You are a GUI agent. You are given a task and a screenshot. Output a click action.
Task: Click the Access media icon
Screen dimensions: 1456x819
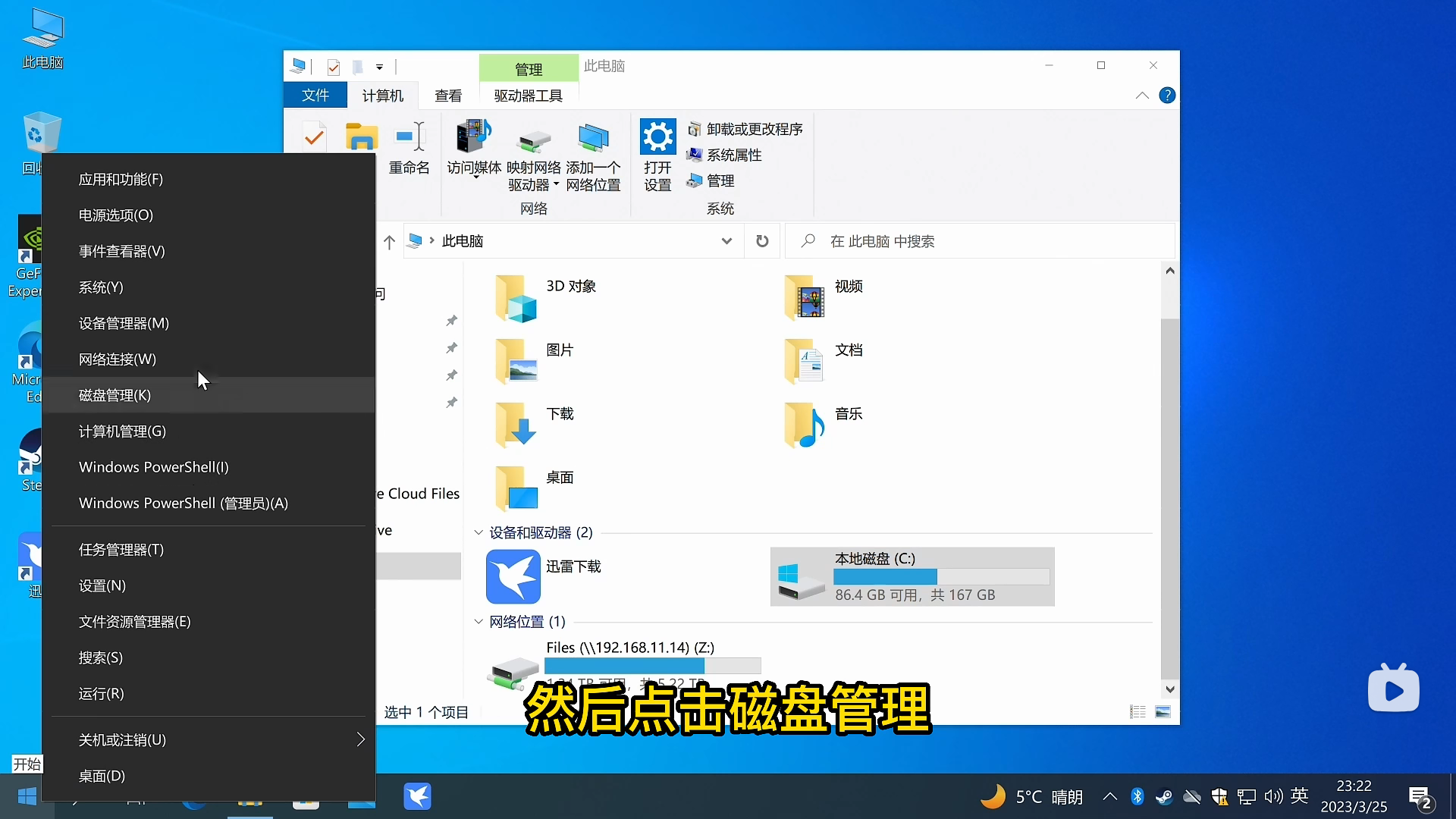[x=473, y=138]
